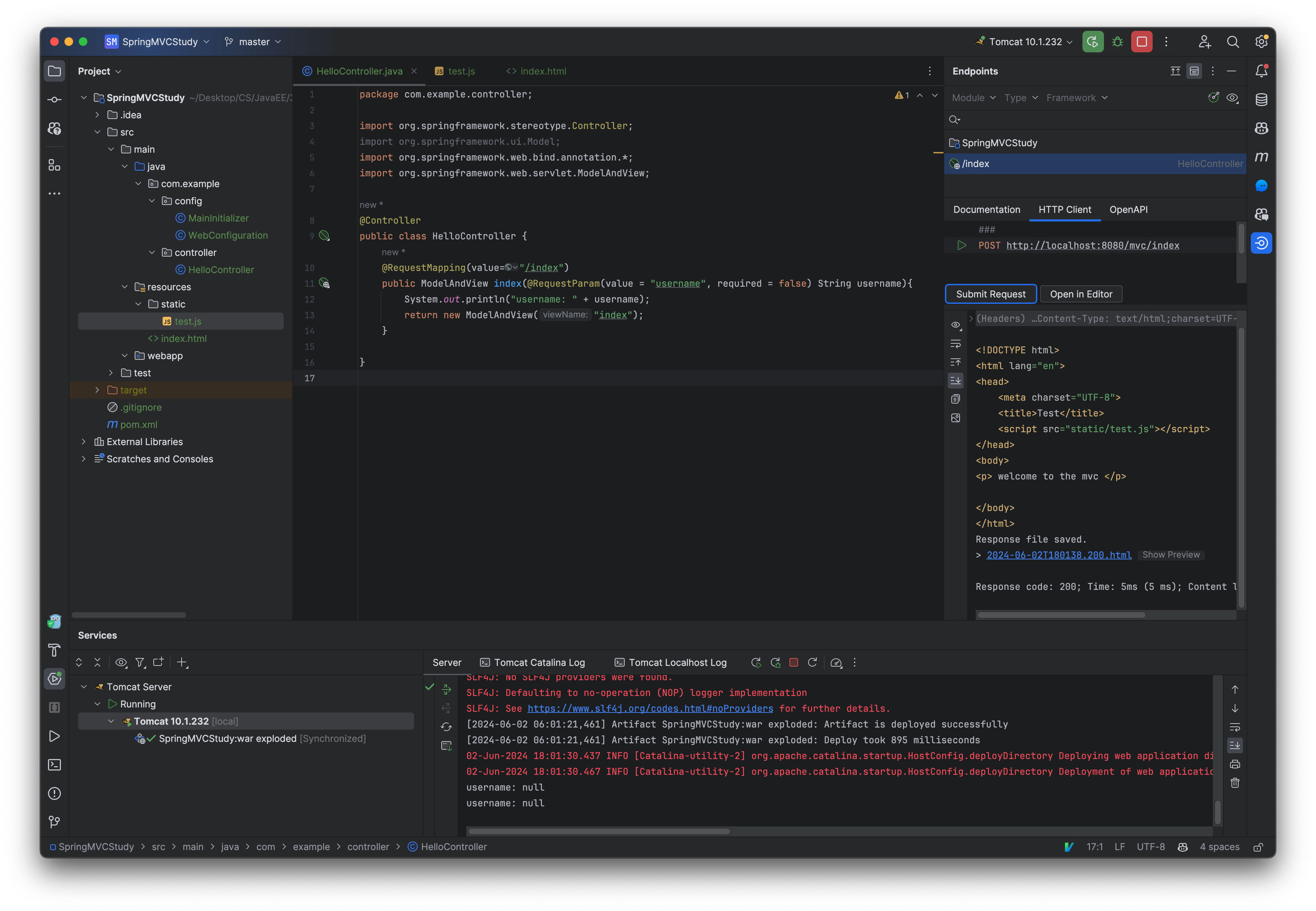Click the Debug bug icon in toolbar
This screenshot has width=1316, height=911.
pyautogui.click(x=1117, y=42)
